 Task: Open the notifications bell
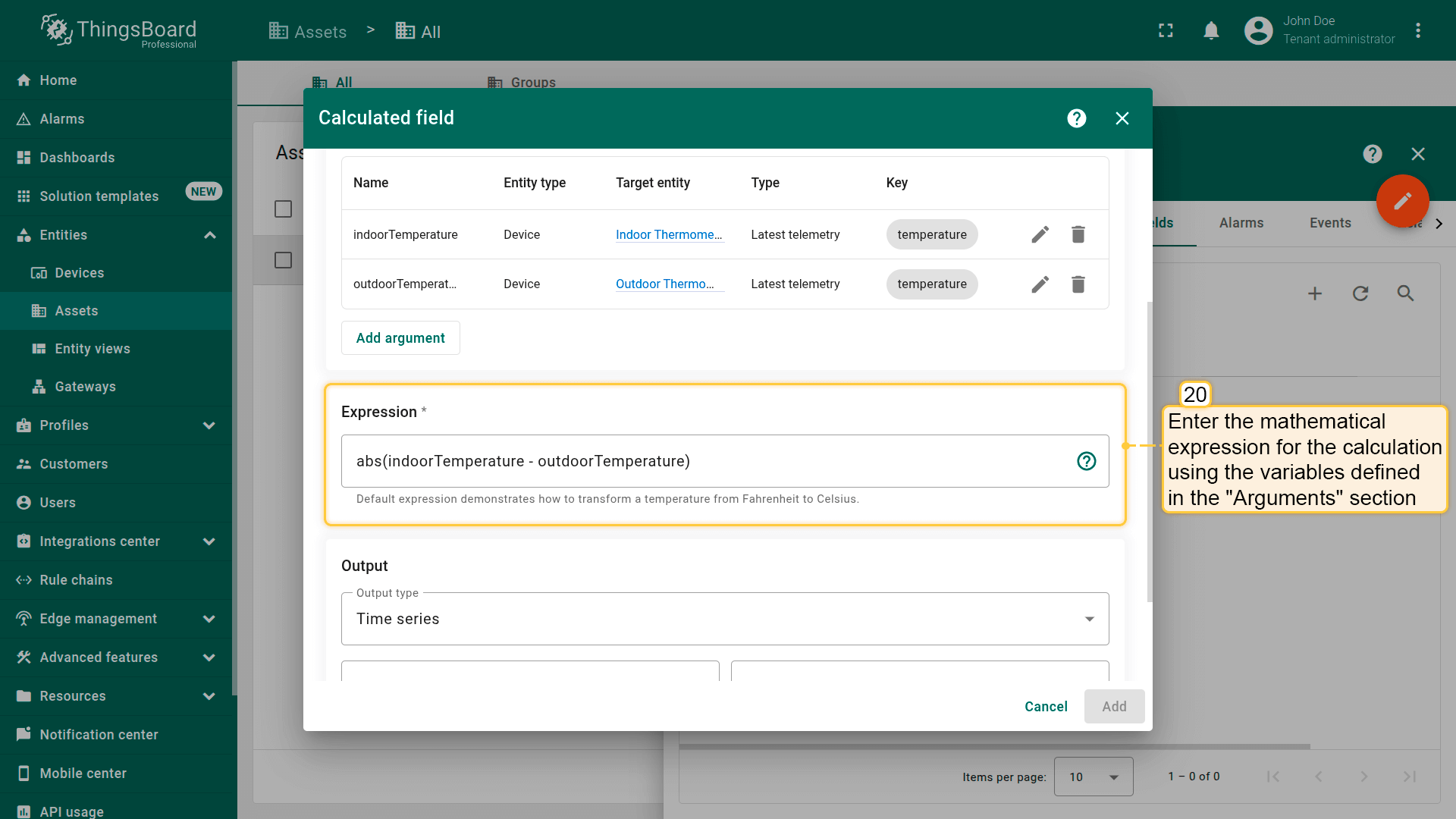[x=1211, y=31]
